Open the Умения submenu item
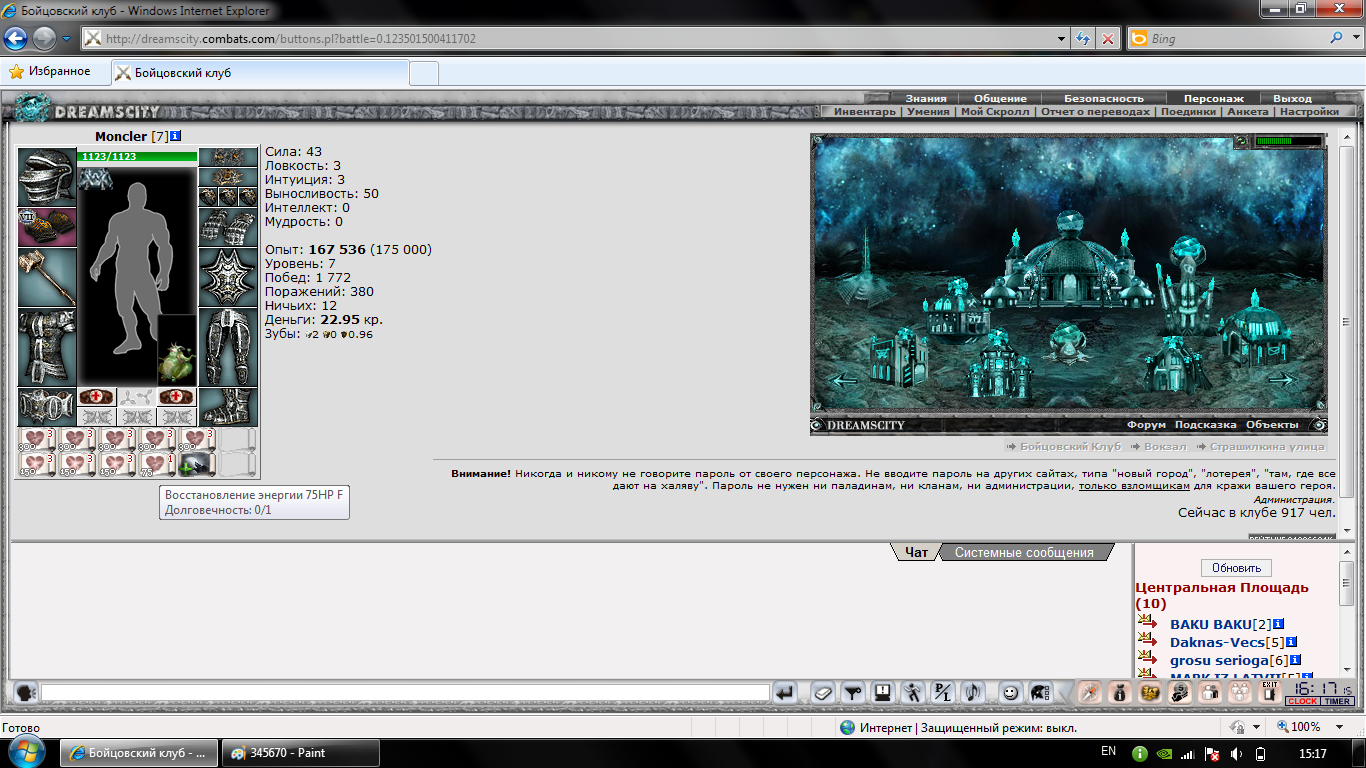The height and width of the screenshot is (768, 1366). click(x=928, y=112)
